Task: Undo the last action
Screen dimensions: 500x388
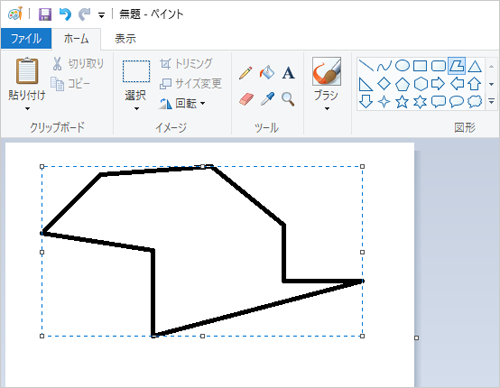Action: point(65,14)
